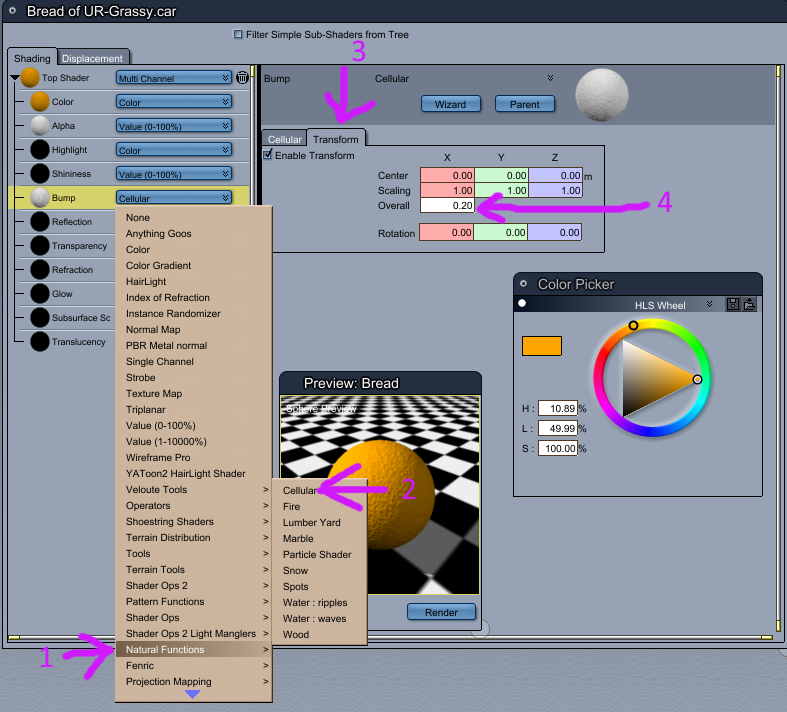
Task: Click the Subsurface Sc channel sphere icon
Action: click(40, 318)
